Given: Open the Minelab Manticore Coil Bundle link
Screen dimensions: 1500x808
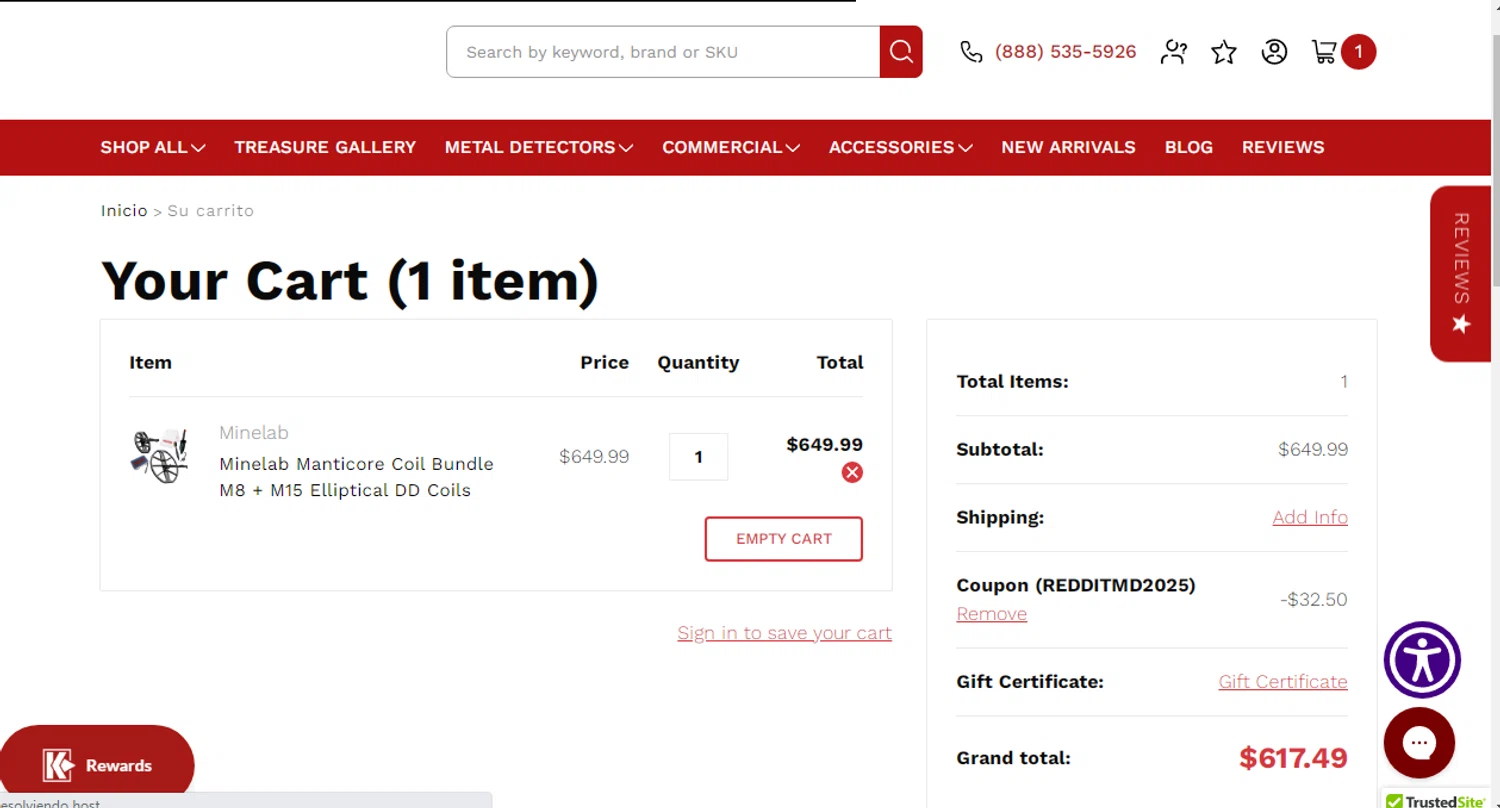Looking at the screenshot, I should 356,477.
